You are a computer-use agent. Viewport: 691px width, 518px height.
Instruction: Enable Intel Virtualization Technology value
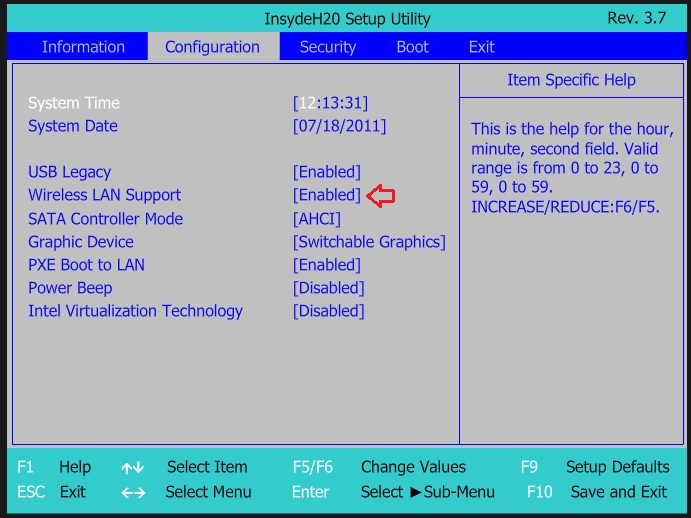pyautogui.click(x=328, y=311)
